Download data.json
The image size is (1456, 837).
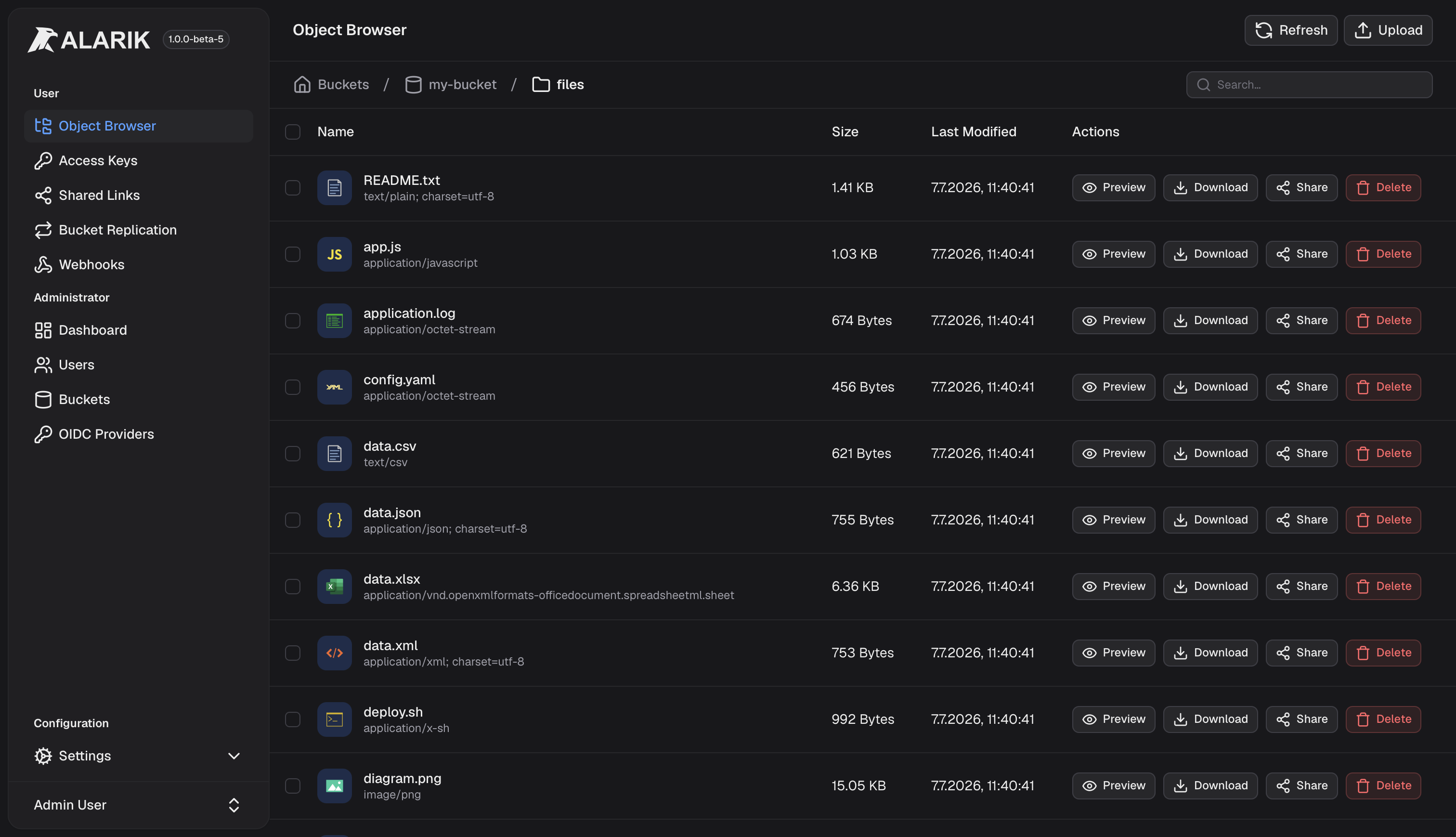click(x=1210, y=520)
